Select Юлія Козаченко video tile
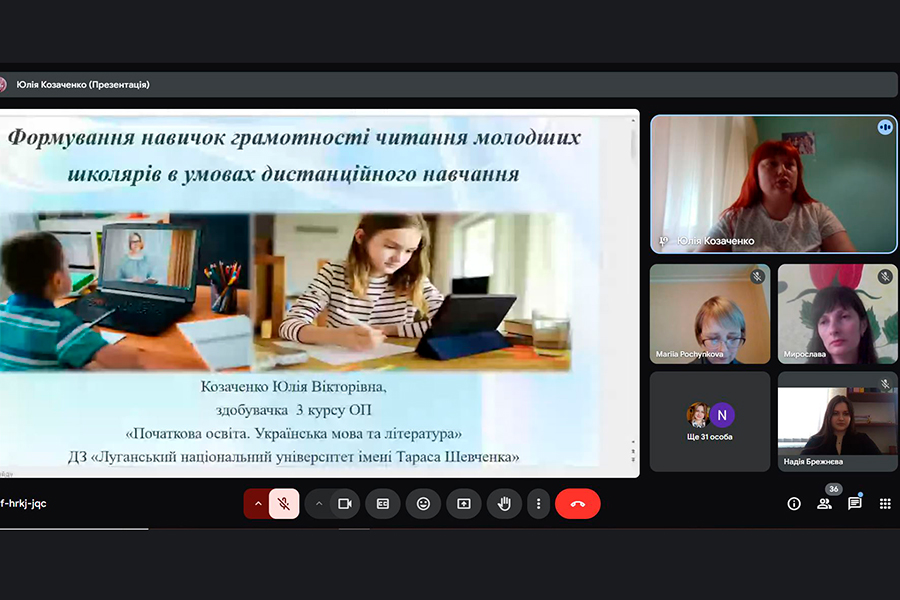Viewport: 900px width, 600px height. [774, 184]
